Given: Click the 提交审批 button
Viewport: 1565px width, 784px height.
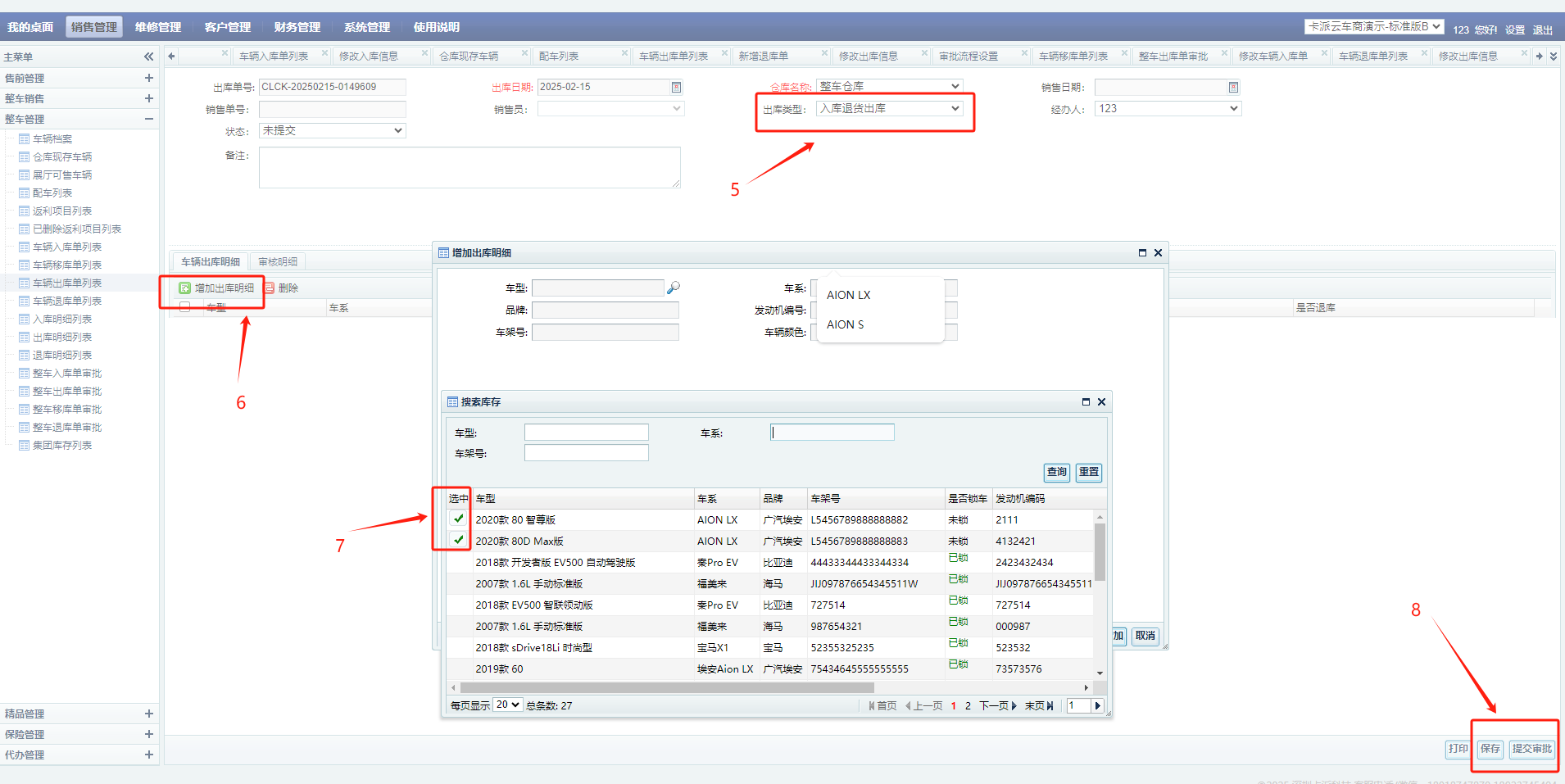Looking at the screenshot, I should click(1531, 749).
